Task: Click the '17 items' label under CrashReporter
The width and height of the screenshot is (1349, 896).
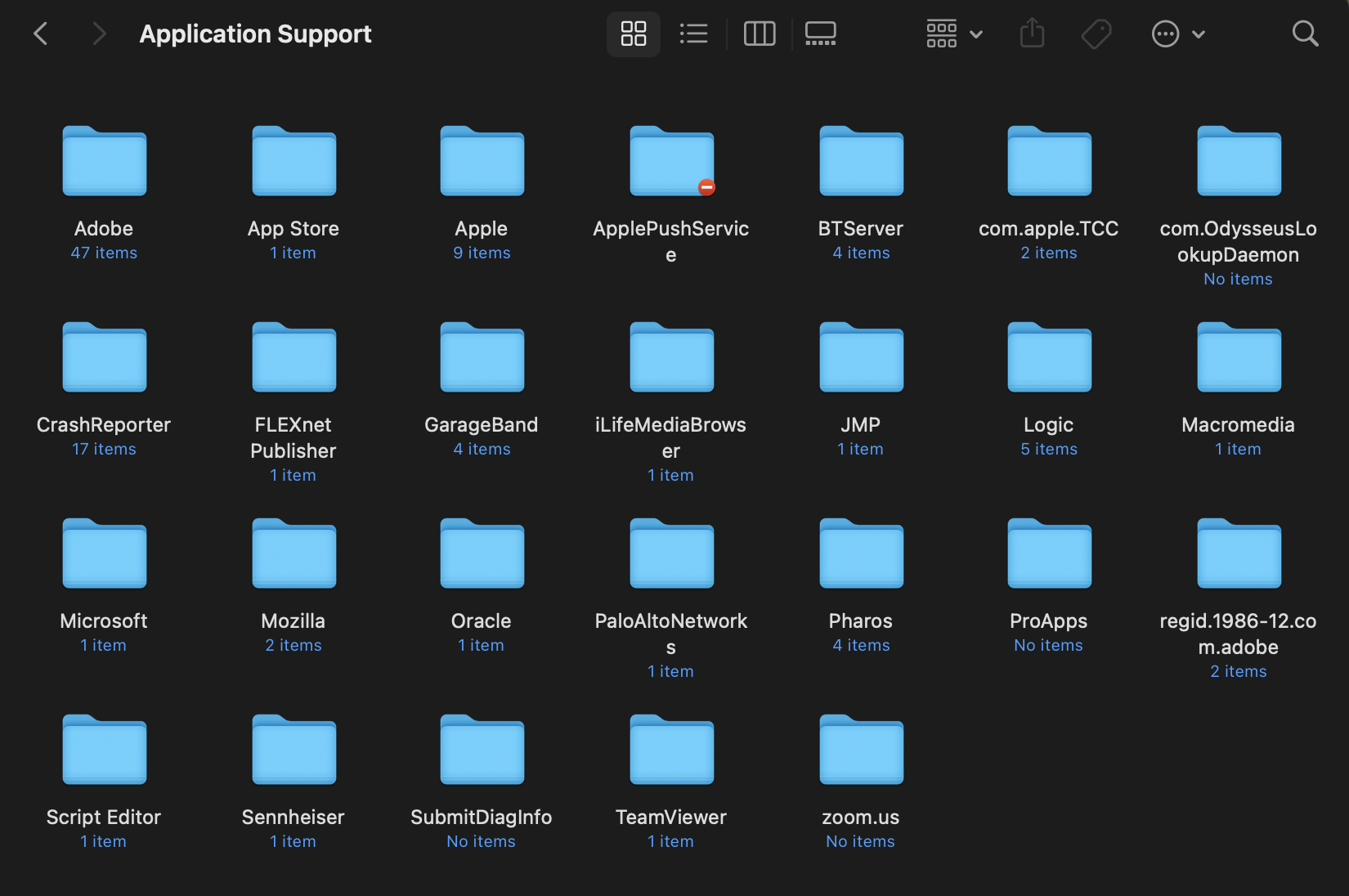Action: click(x=104, y=449)
